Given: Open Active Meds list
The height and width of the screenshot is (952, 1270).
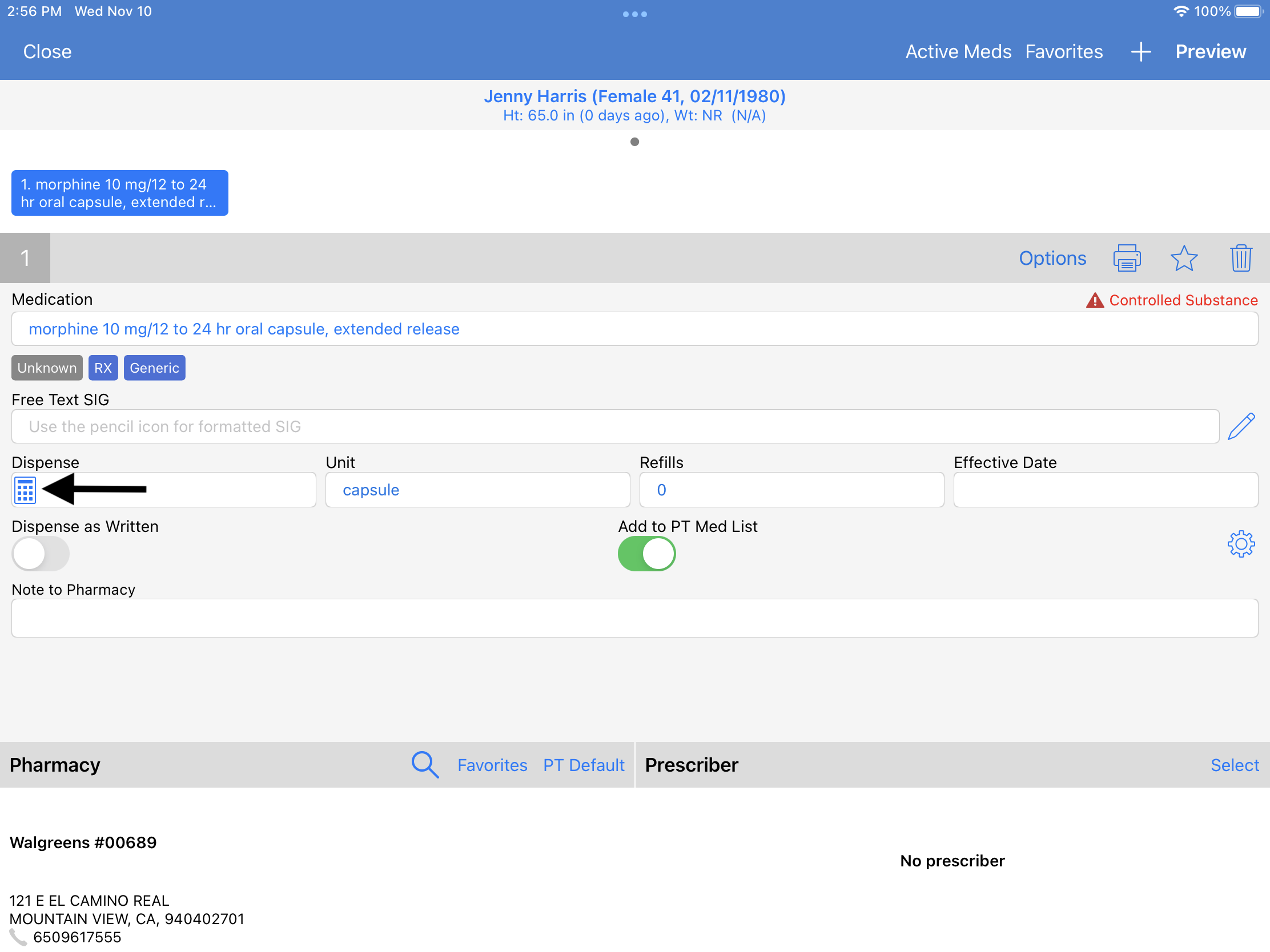Looking at the screenshot, I should [958, 51].
